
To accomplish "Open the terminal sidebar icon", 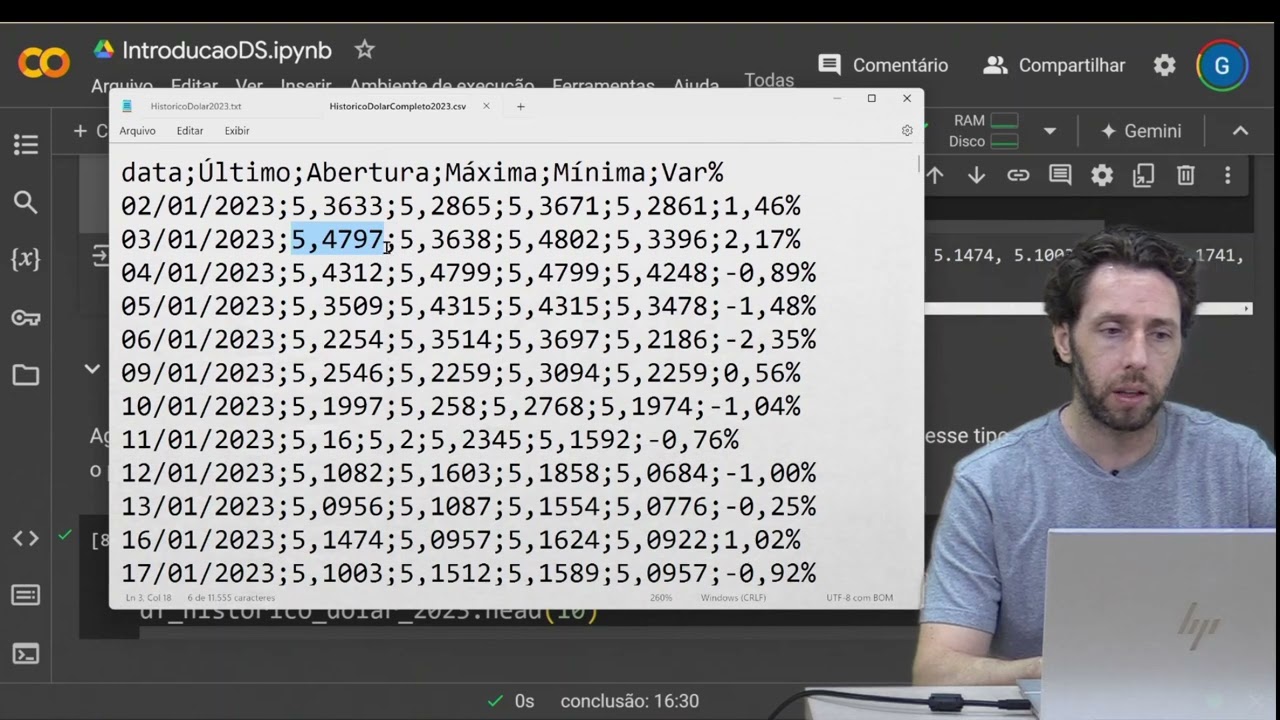I will (x=26, y=654).
